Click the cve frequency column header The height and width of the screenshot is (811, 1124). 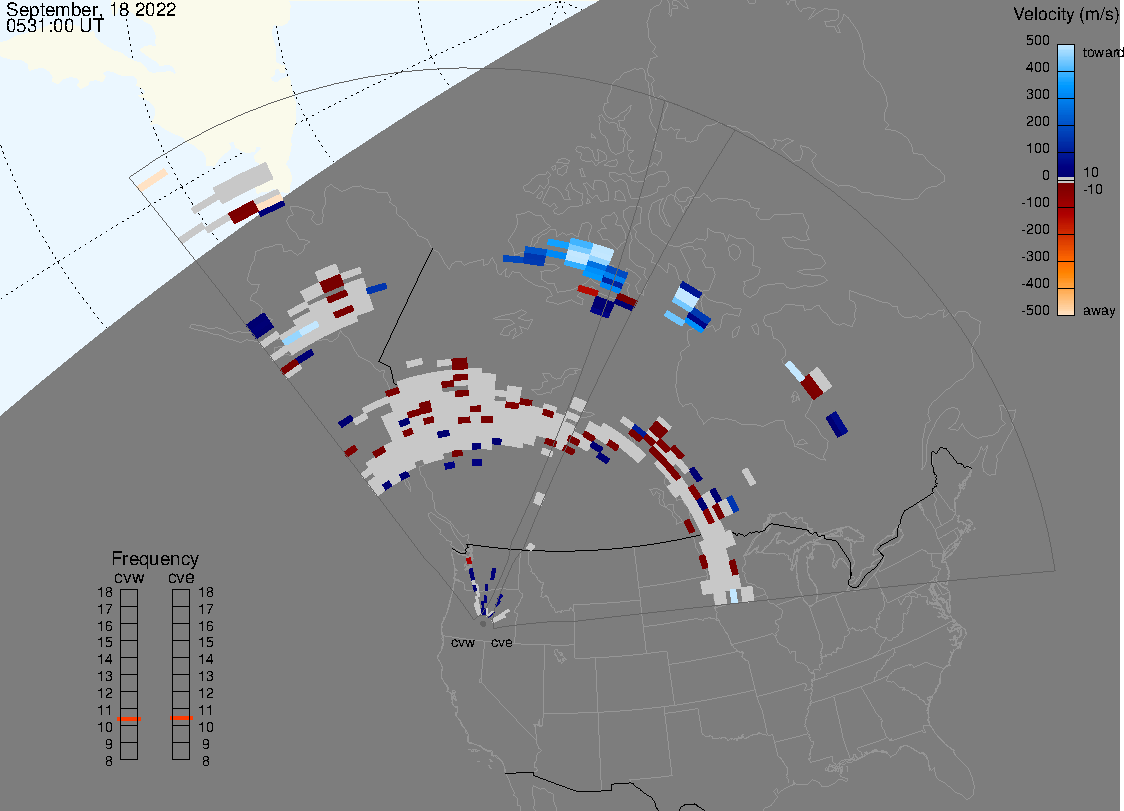coord(181,577)
